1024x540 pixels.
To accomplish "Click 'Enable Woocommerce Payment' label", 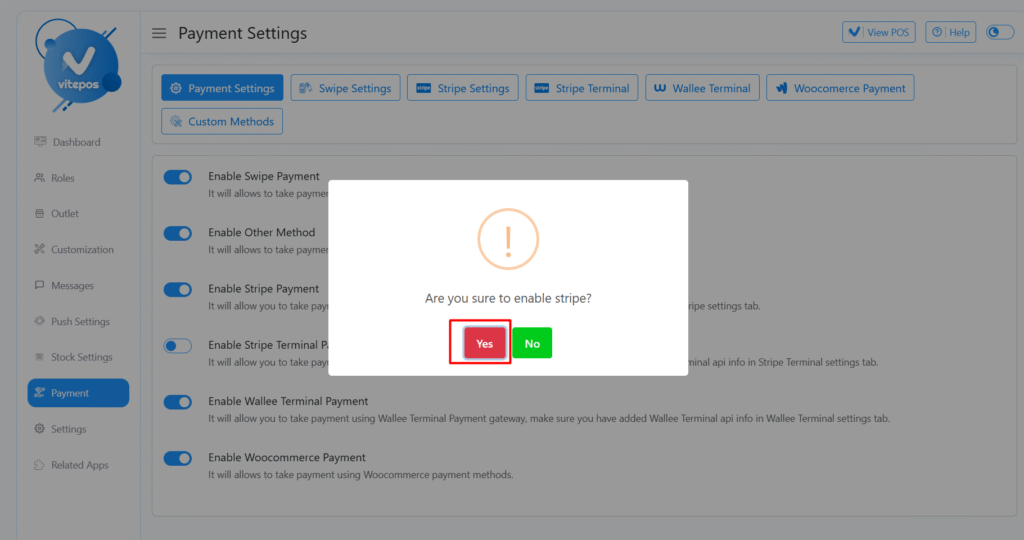I will (287, 458).
